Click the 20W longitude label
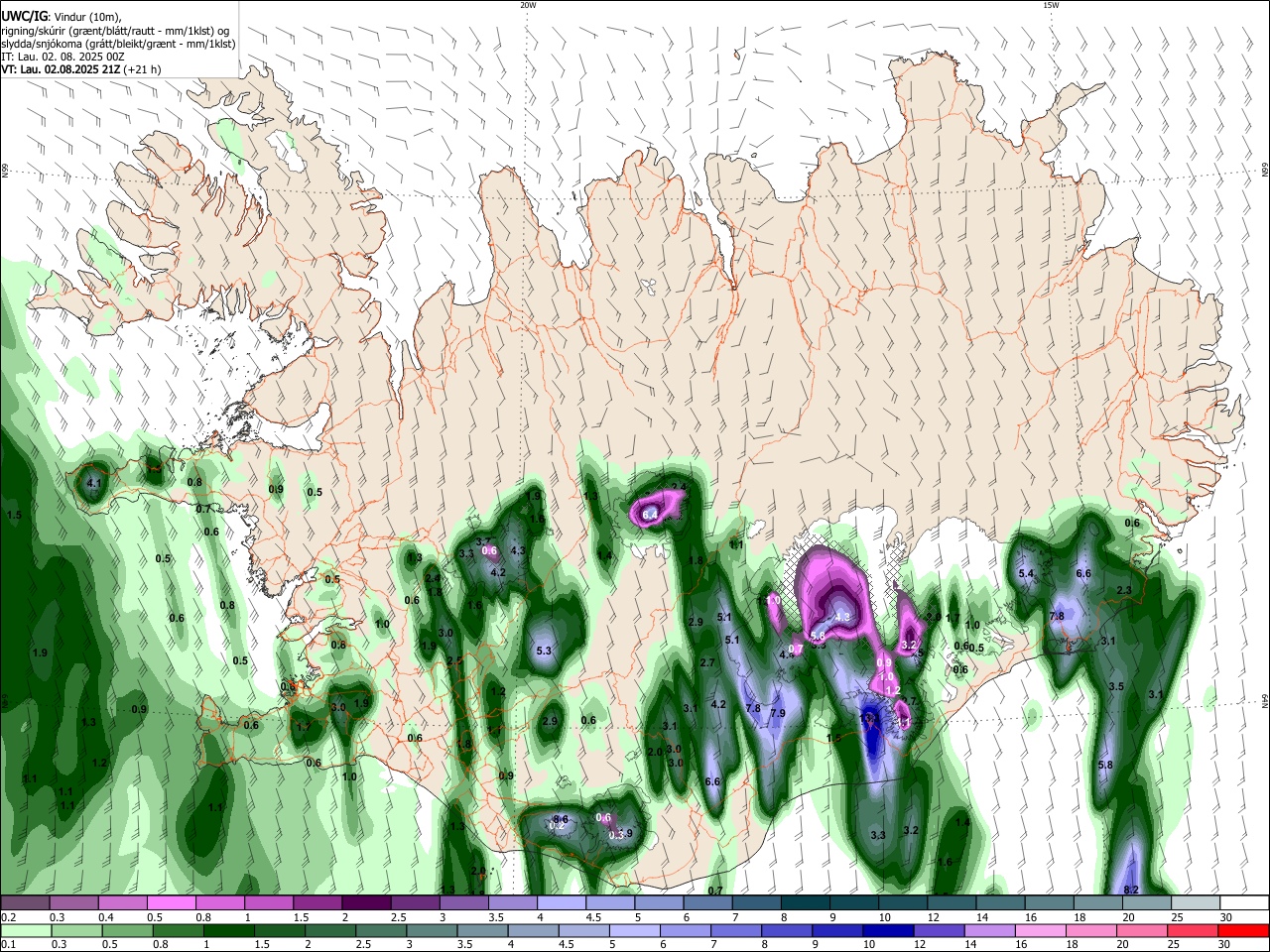 pos(528,5)
